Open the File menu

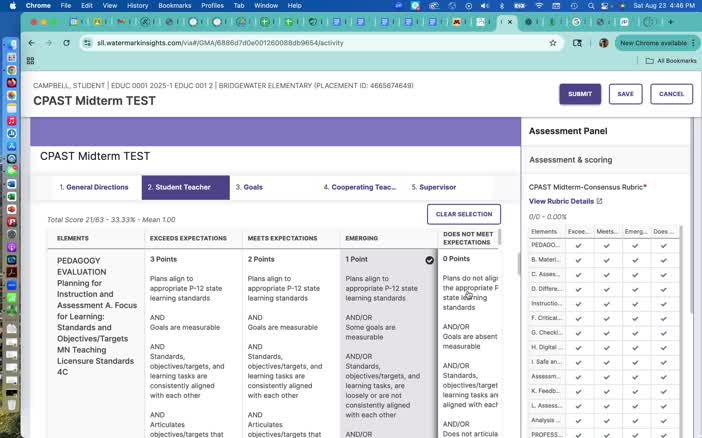(66, 6)
